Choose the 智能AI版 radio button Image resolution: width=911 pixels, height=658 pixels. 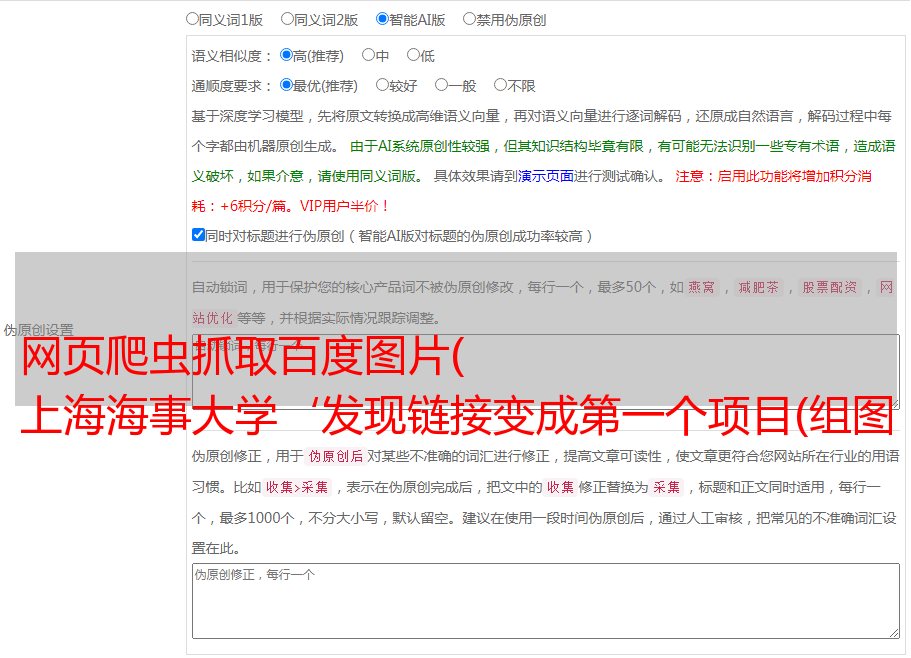coord(382,18)
